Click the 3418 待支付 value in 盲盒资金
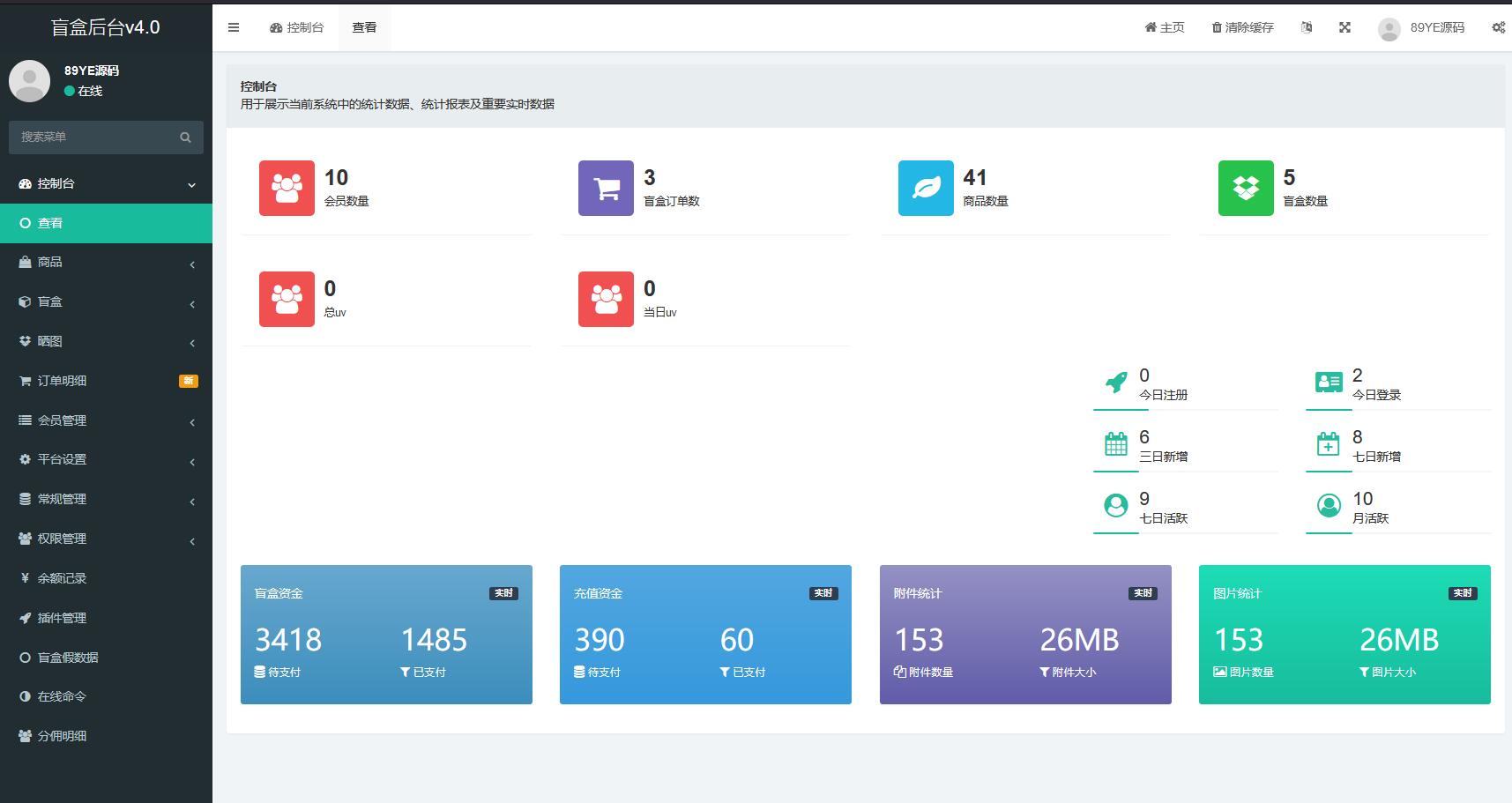 tap(288, 640)
